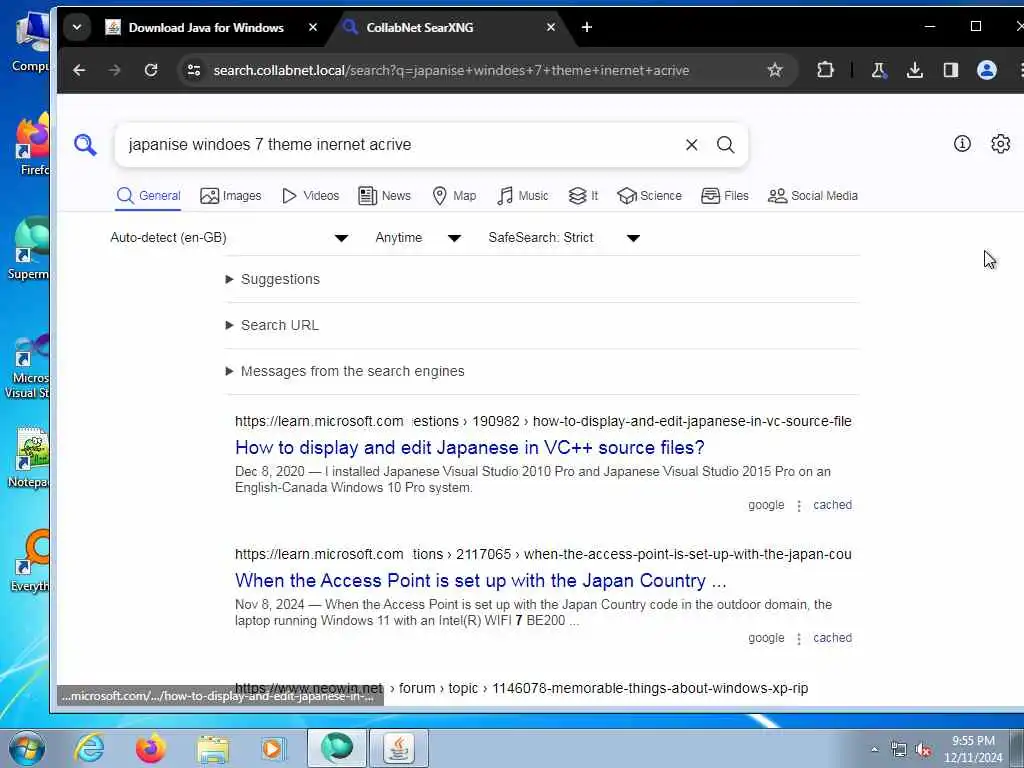Switch to the Map category
Viewport: 1024px width, 768px height.
[x=454, y=195]
